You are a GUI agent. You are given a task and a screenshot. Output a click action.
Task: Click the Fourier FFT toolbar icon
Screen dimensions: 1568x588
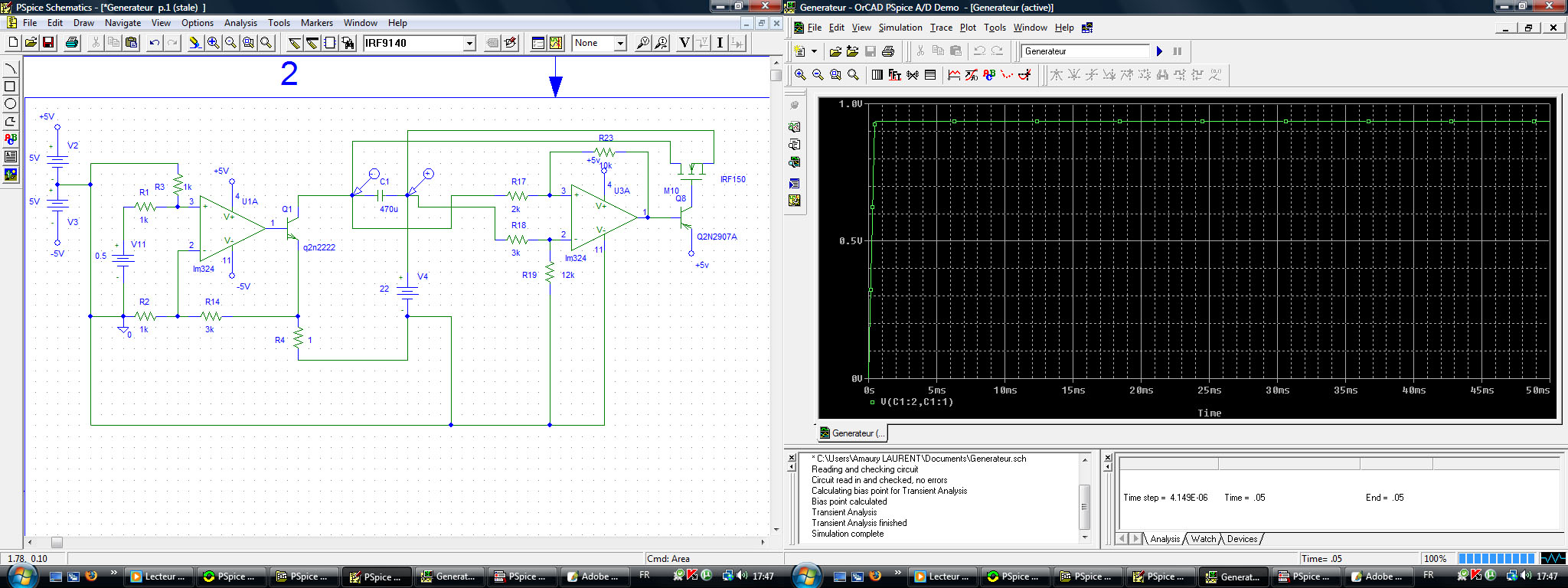pos(894,75)
